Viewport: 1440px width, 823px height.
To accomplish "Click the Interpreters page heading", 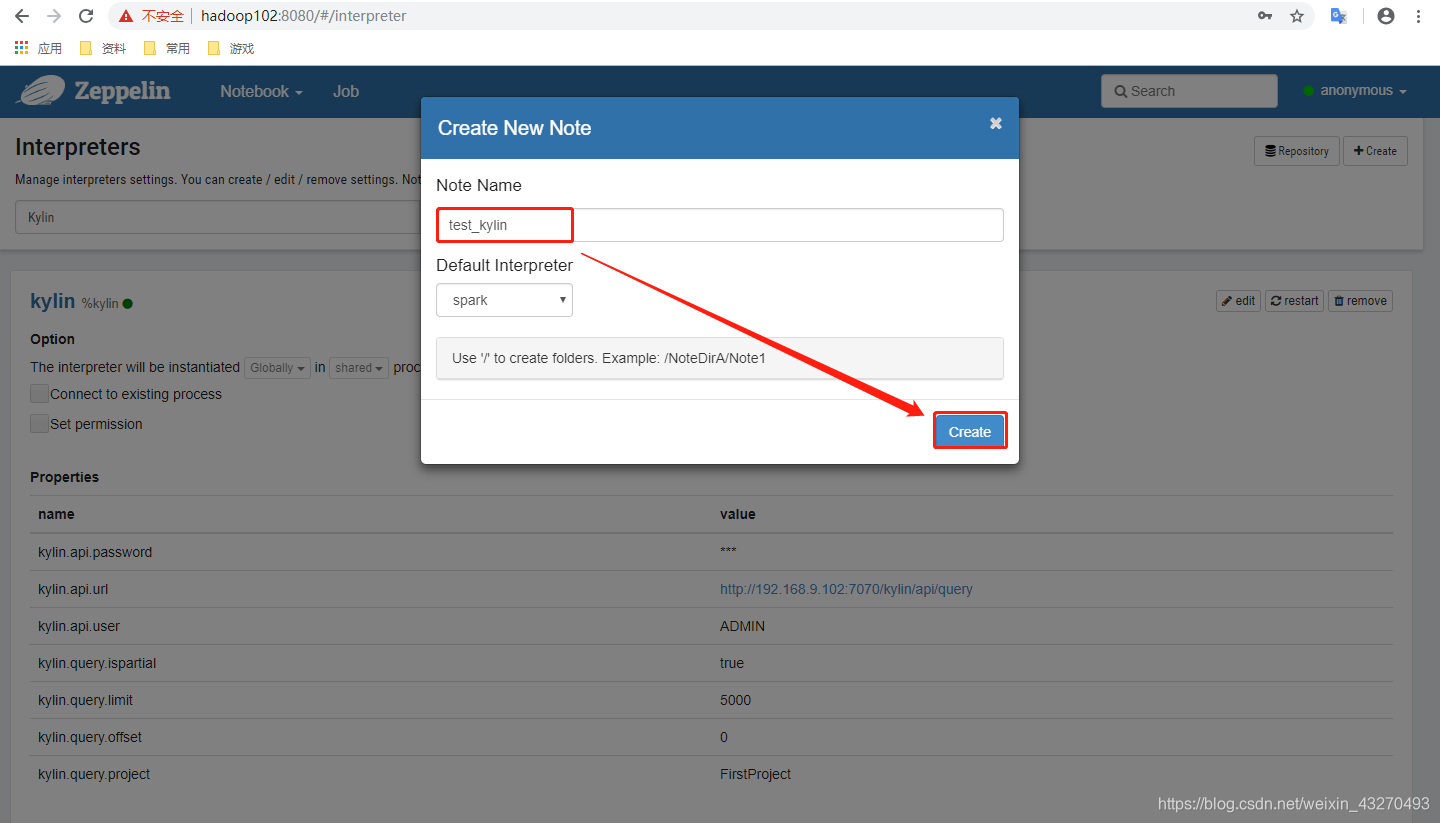I will point(78,147).
